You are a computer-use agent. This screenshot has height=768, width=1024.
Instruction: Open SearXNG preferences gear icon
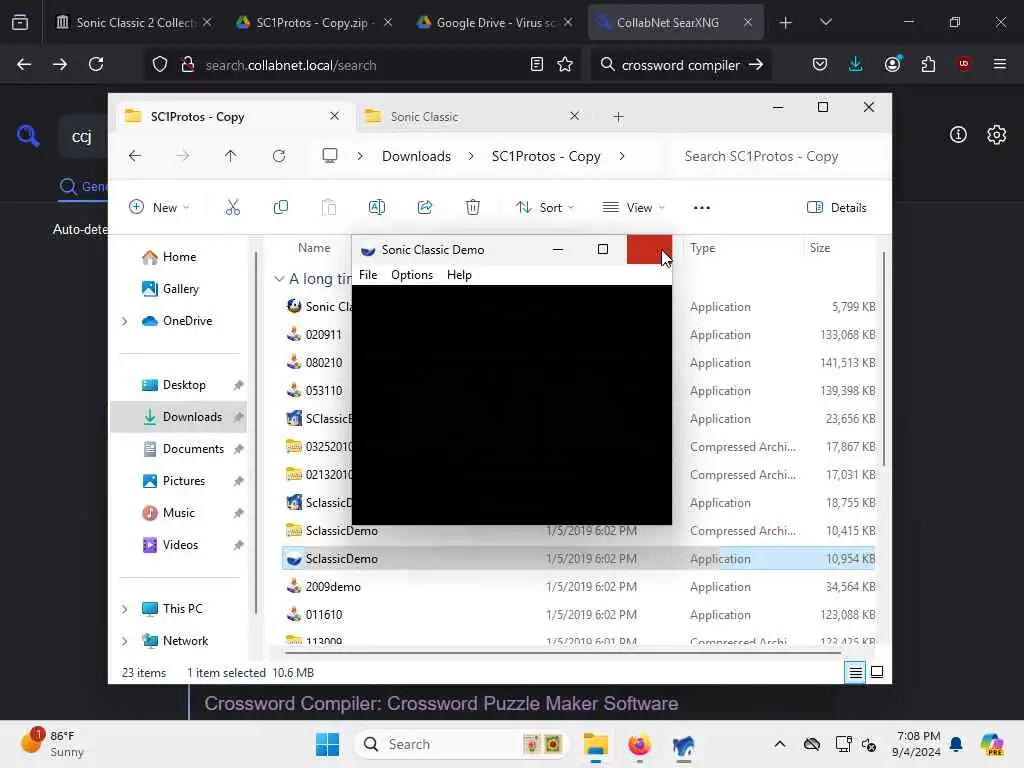coord(997,135)
